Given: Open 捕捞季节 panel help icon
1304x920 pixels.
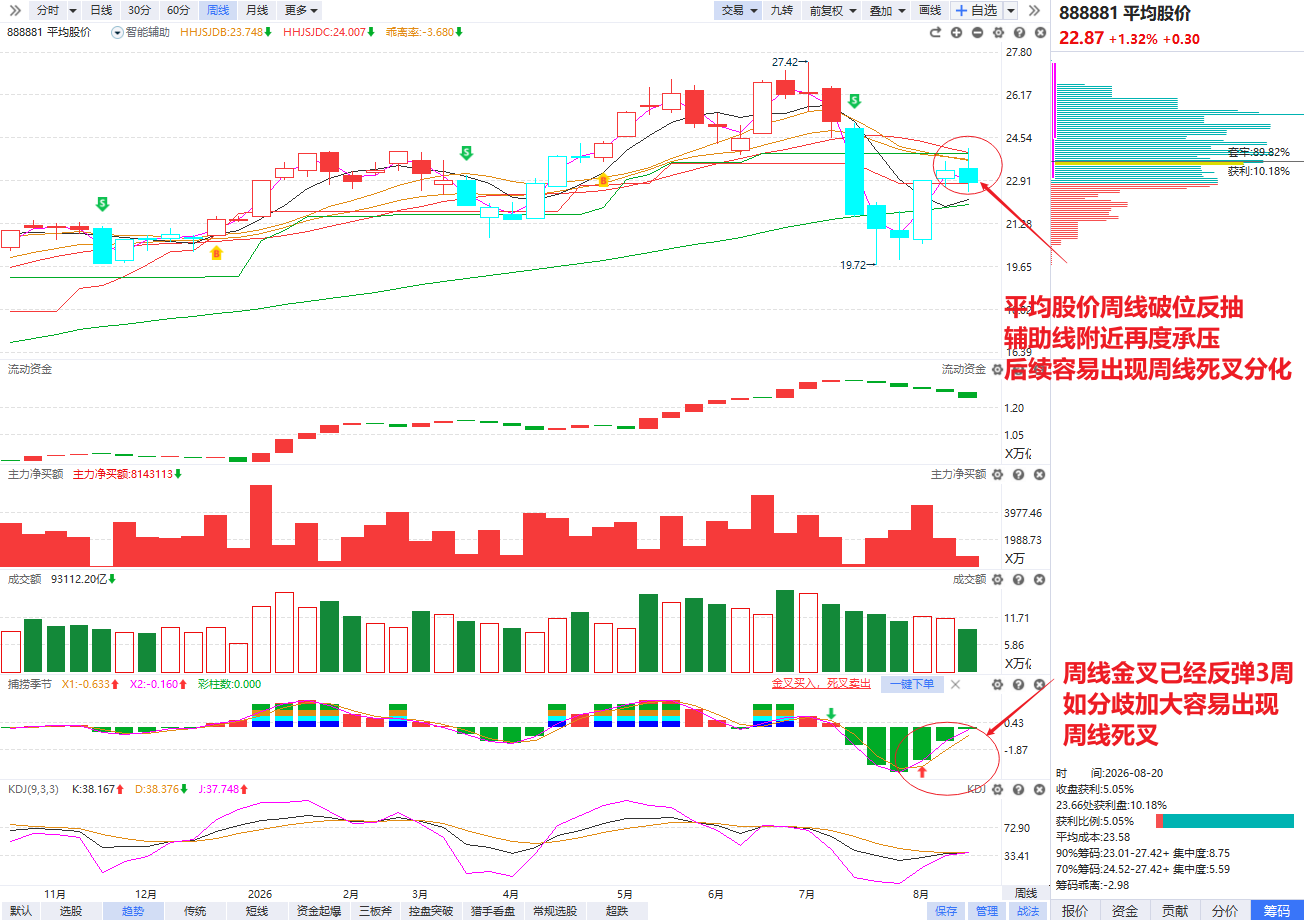Looking at the screenshot, I should click(1016, 684).
